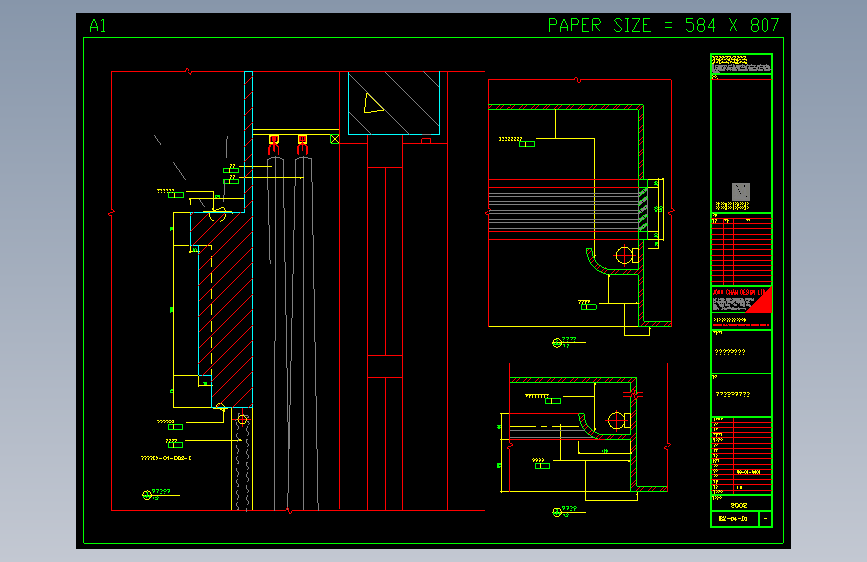Viewport: 867px width, 562px height.
Task: Click the "A1" sheet size label
Action: coord(97,26)
